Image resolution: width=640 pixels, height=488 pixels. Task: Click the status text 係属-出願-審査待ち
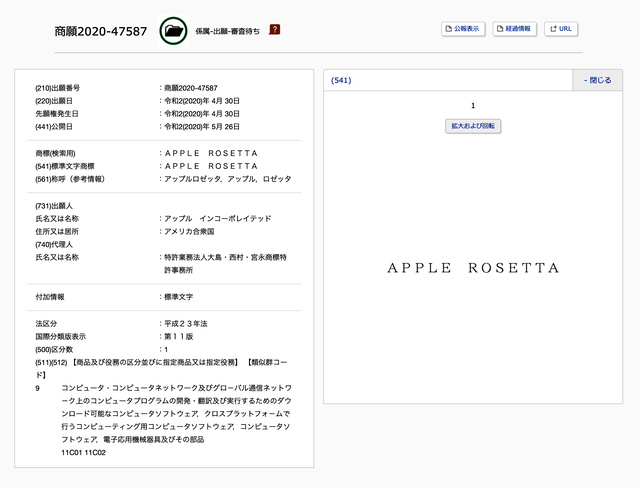point(227,31)
